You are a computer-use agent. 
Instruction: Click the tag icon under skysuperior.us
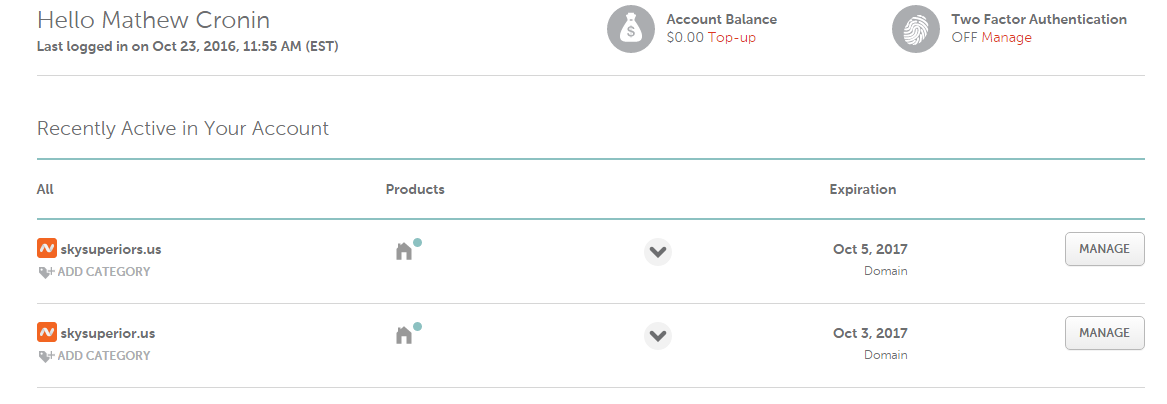[46, 356]
